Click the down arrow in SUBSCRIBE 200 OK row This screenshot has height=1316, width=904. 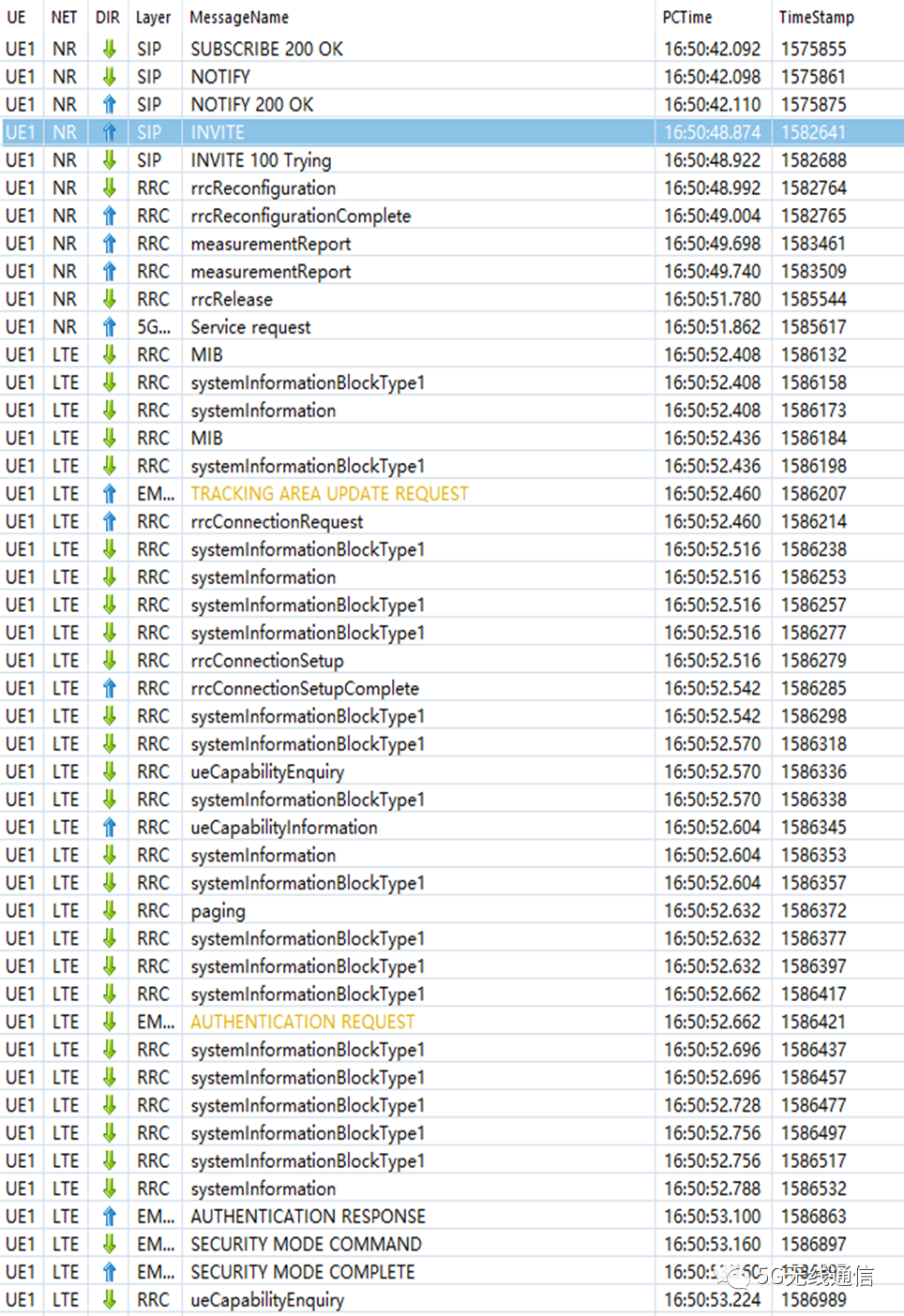click(x=110, y=49)
